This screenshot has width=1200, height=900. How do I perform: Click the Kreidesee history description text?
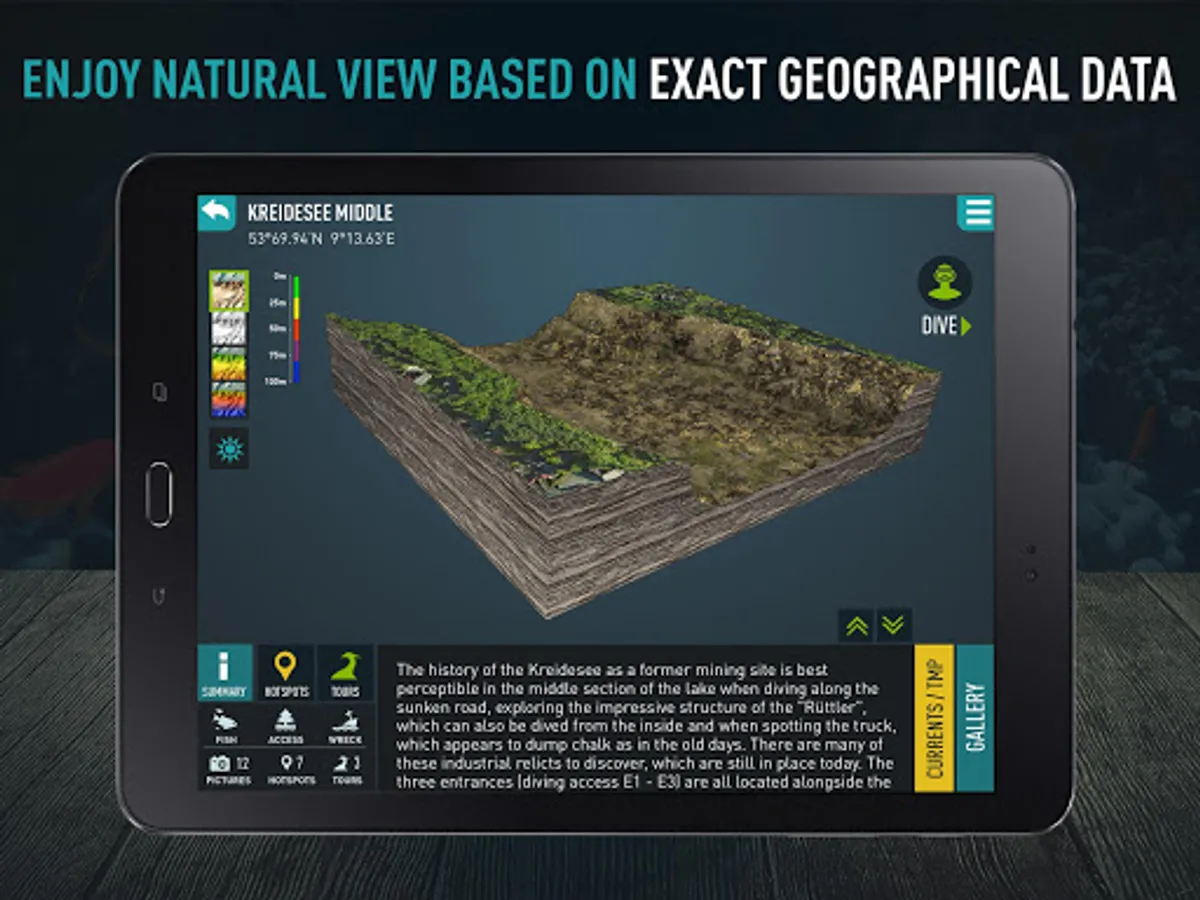pos(645,726)
